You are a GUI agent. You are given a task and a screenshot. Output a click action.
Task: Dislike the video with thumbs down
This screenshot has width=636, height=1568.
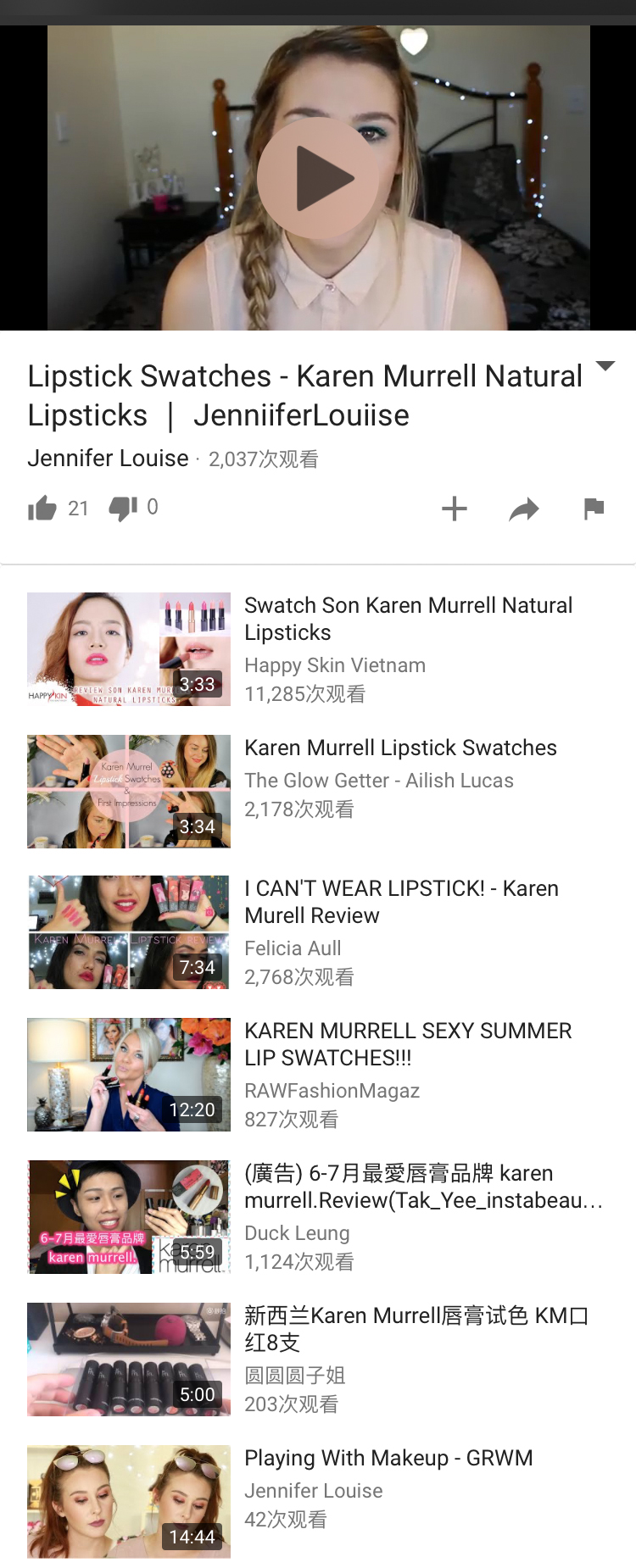(123, 509)
